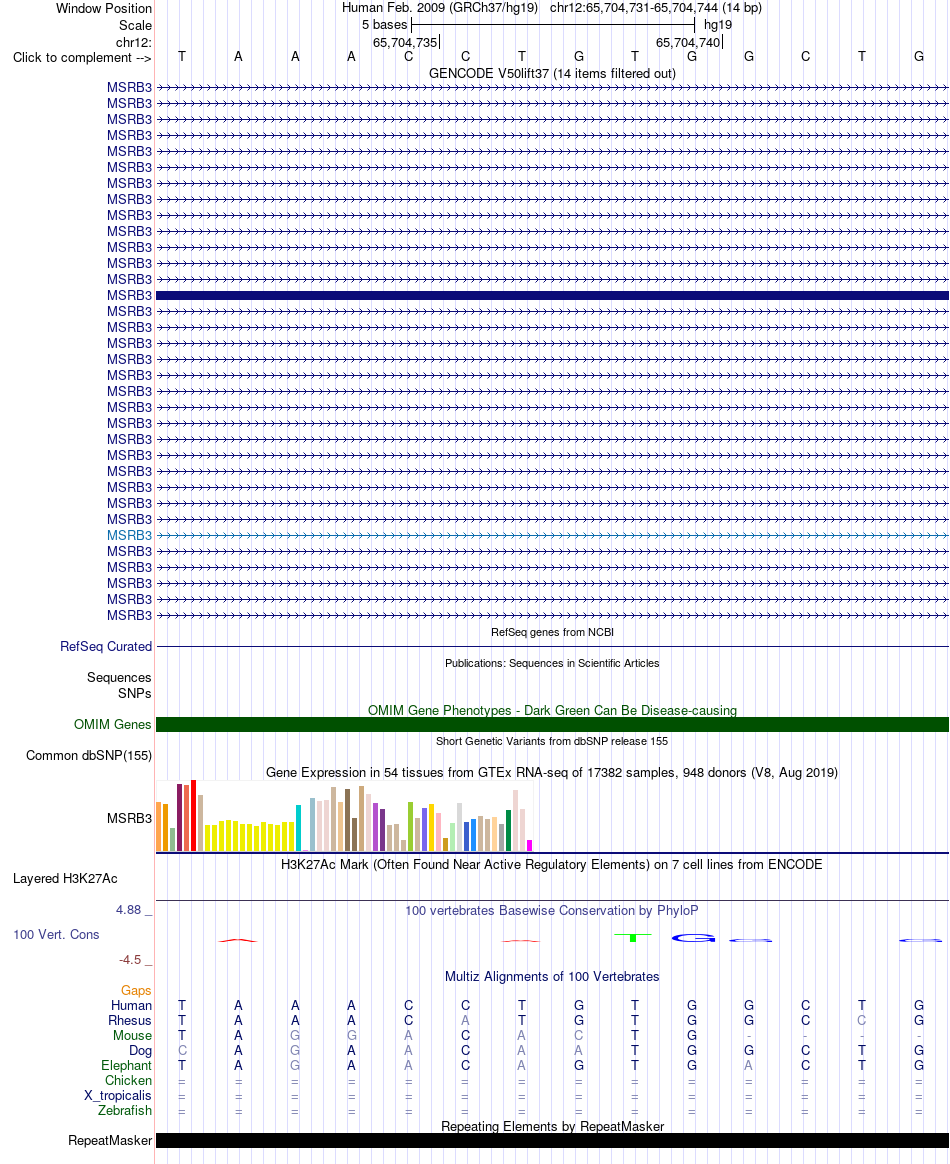Click 'Repeating Elements by RepeatMasker' title
The height and width of the screenshot is (1164, 950).
coord(552,1127)
